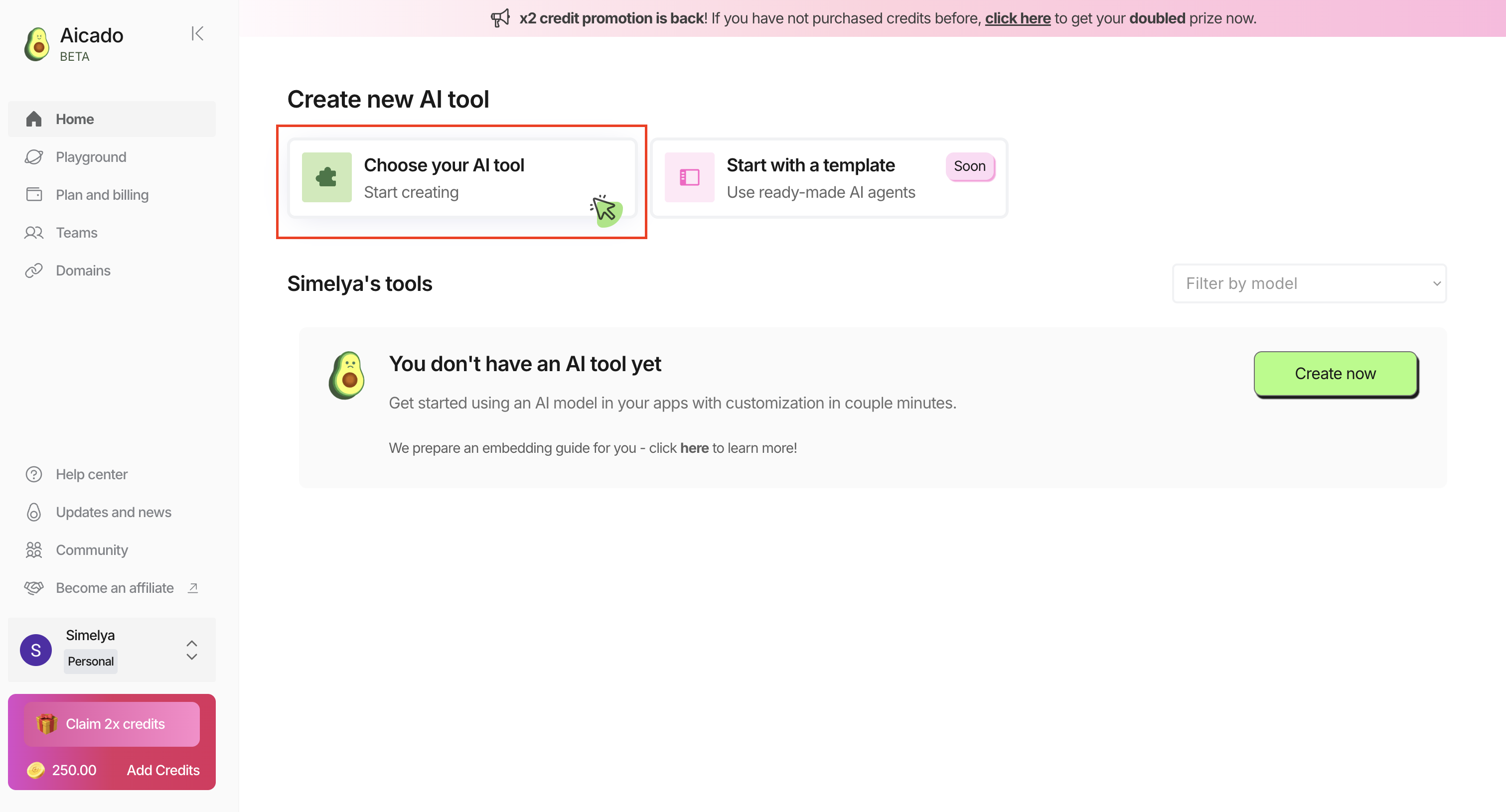Click the megaphone icon in promo banner
The width and height of the screenshot is (1506, 812).
coord(500,18)
